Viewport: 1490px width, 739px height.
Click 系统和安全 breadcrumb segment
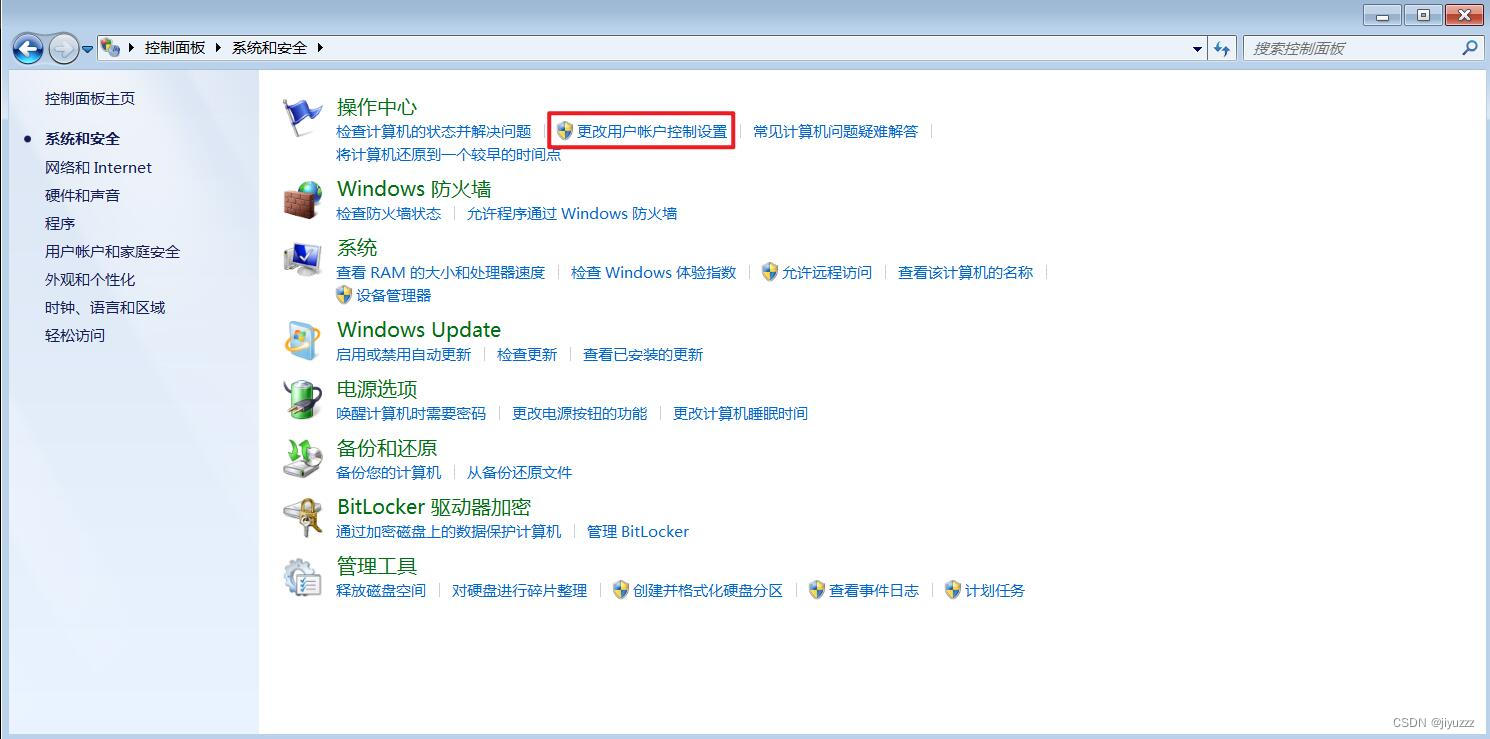270,47
